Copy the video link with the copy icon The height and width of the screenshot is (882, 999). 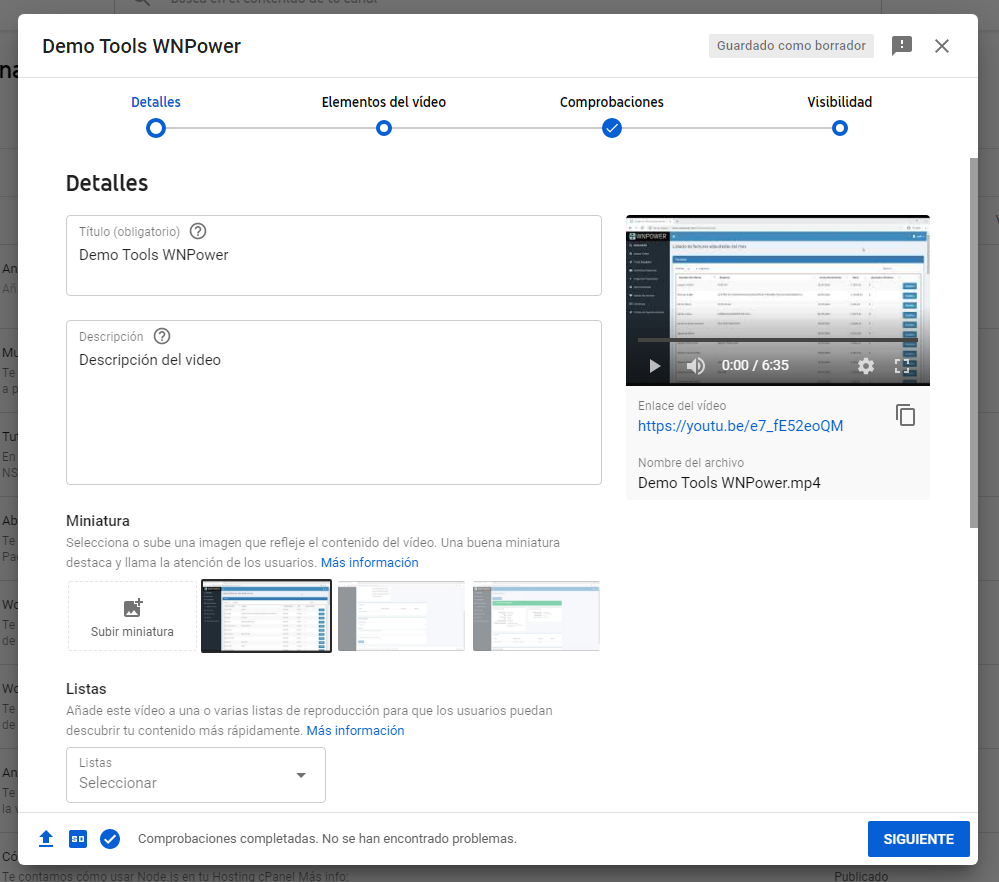point(905,415)
